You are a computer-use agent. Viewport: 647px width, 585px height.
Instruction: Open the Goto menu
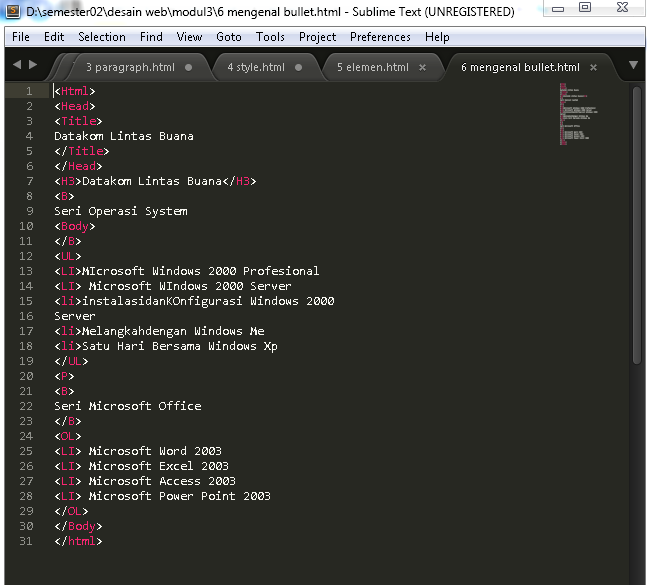(x=229, y=37)
